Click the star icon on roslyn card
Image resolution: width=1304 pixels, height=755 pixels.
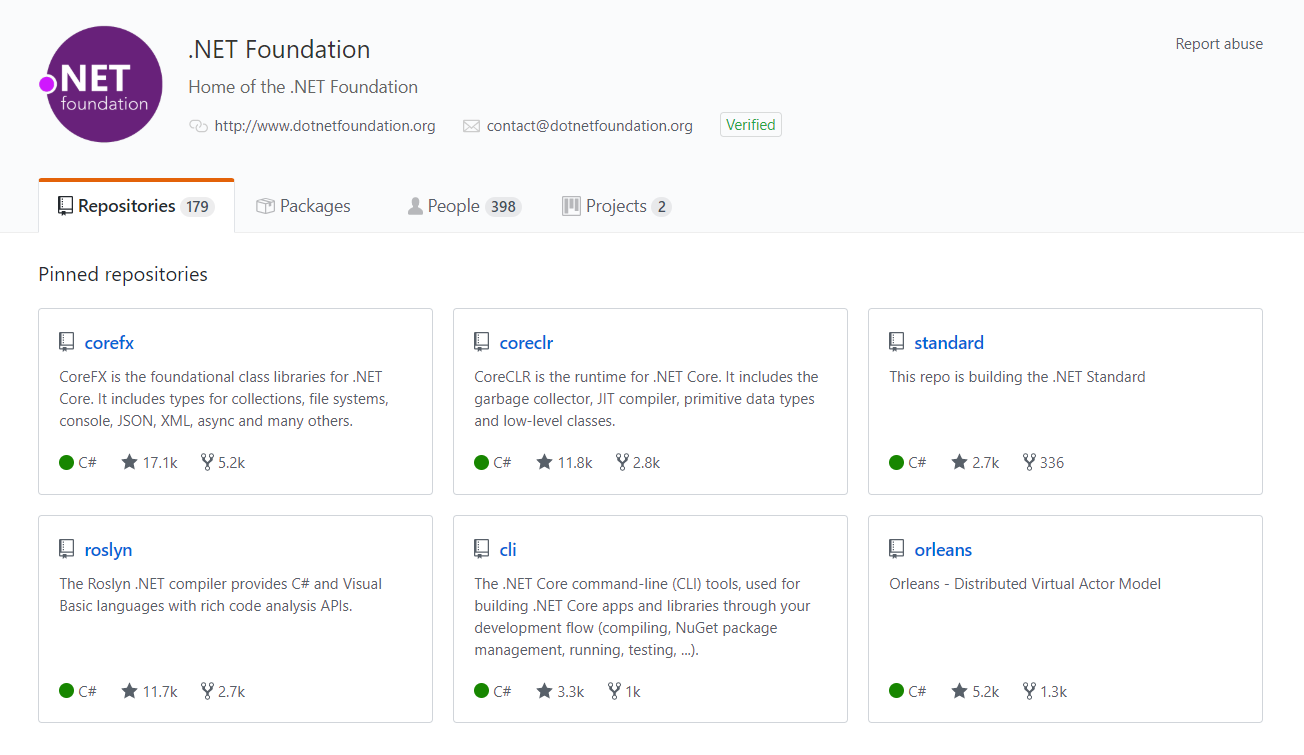[x=129, y=691]
